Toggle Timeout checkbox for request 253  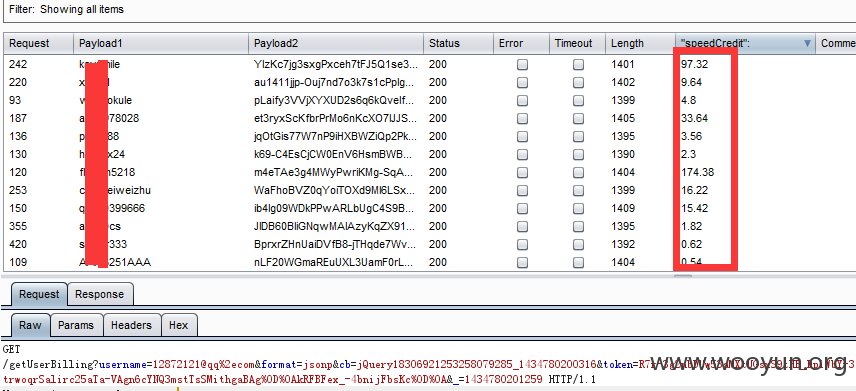578,191
